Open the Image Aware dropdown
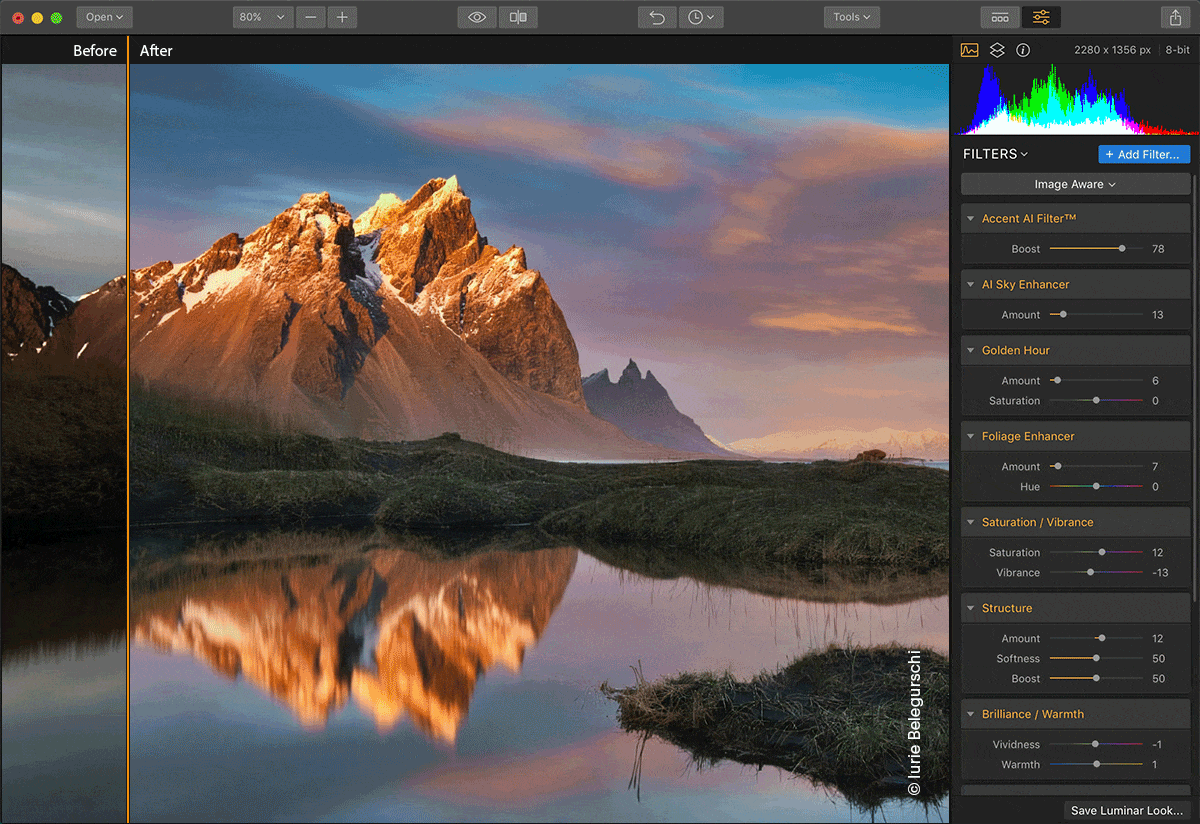Screen dimensions: 1200x824 1074,183
